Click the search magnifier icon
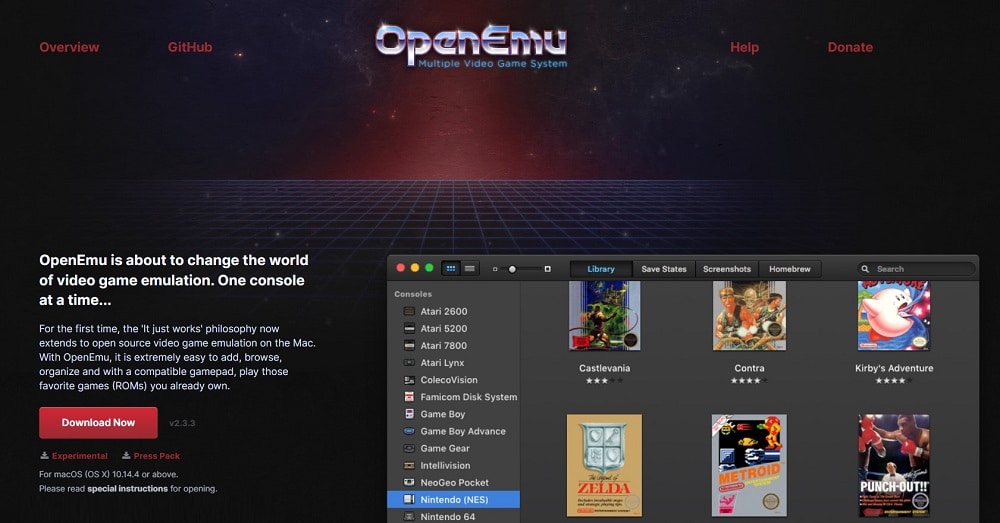 [865, 269]
